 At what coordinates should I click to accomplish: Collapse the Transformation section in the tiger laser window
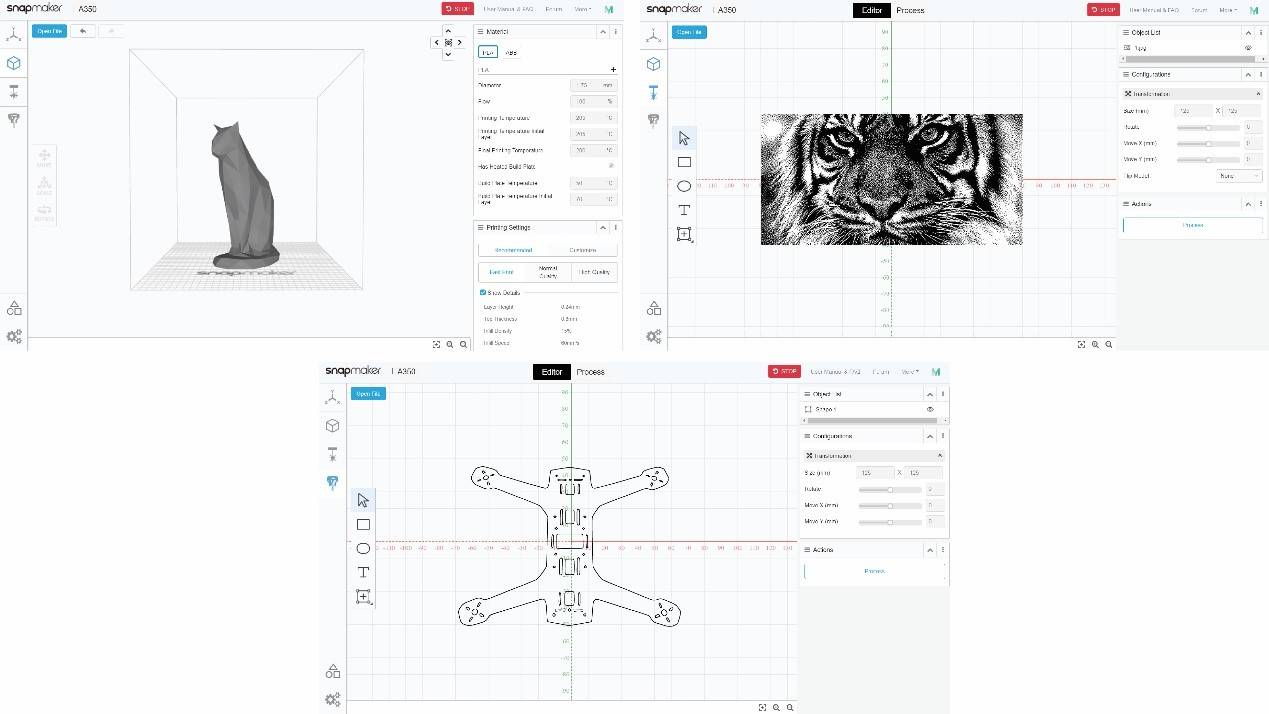point(1258,94)
